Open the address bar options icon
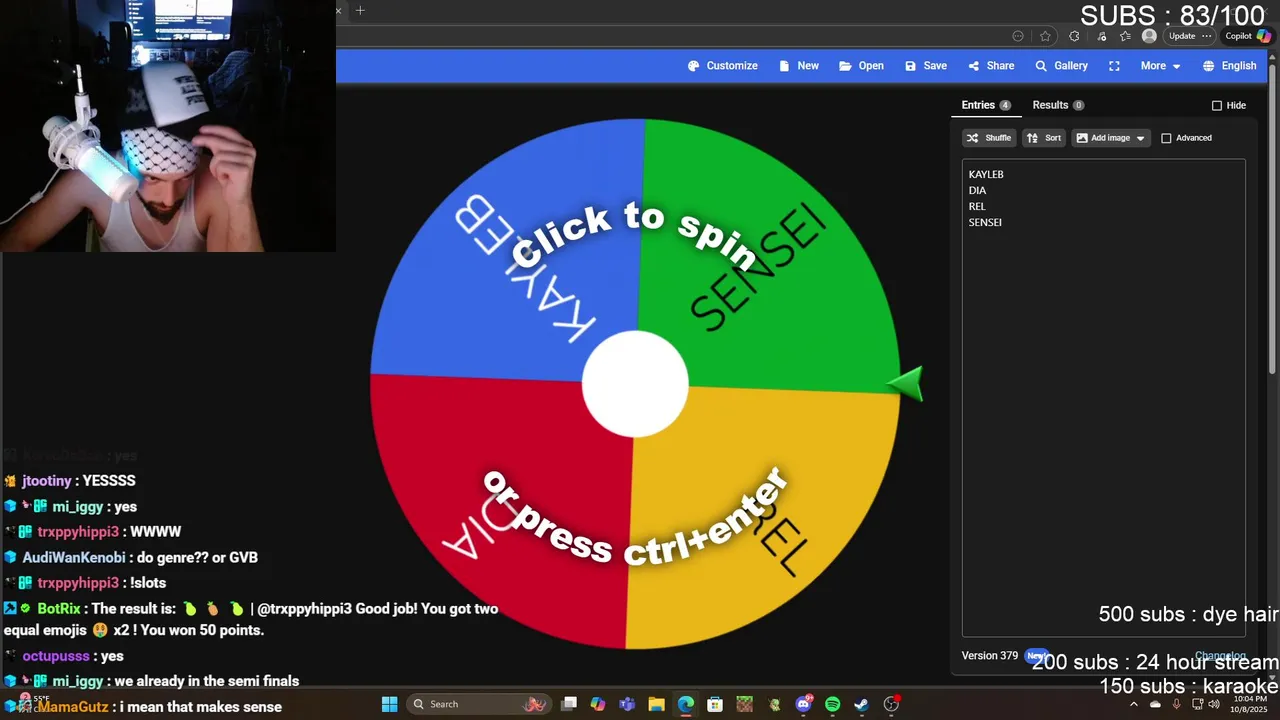This screenshot has height=720, width=1280. (1017, 36)
